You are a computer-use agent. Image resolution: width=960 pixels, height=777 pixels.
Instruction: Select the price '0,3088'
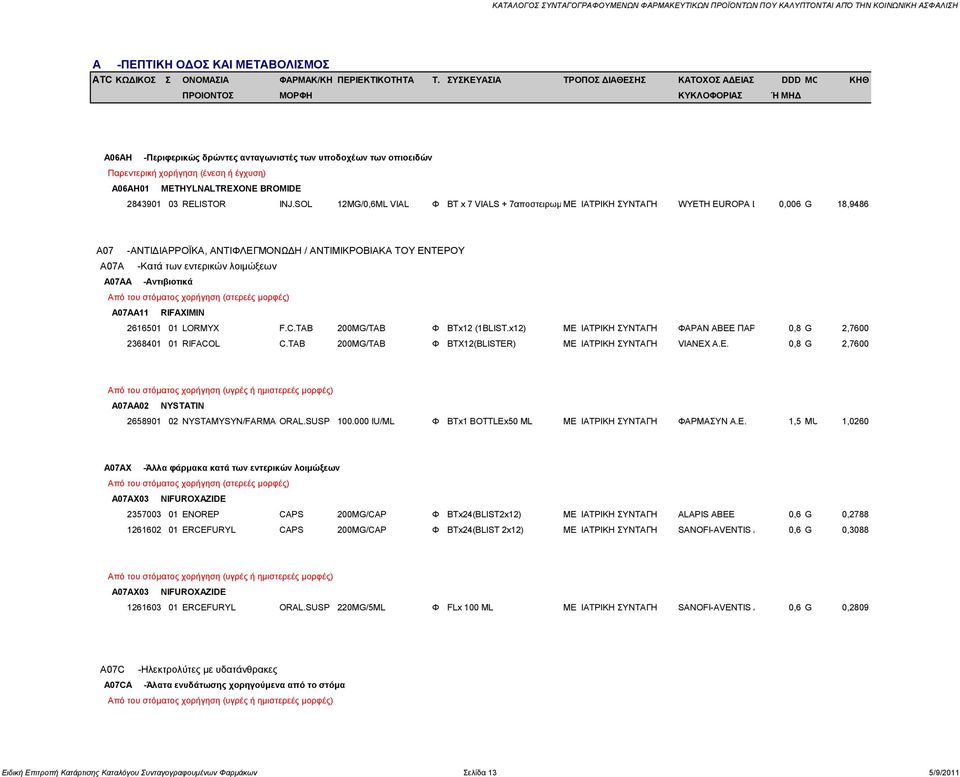pyautogui.click(x=855, y=530)
